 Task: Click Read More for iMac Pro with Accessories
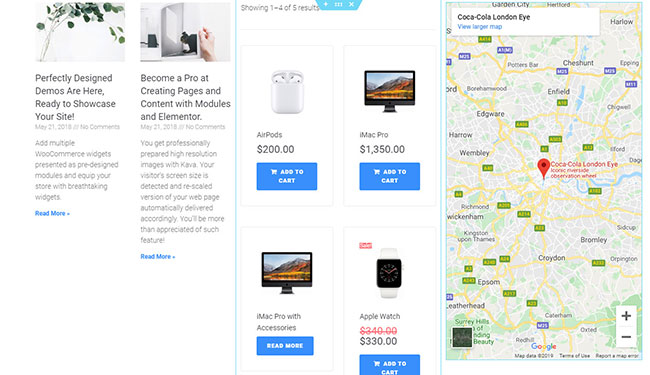(x=285, y=346)
